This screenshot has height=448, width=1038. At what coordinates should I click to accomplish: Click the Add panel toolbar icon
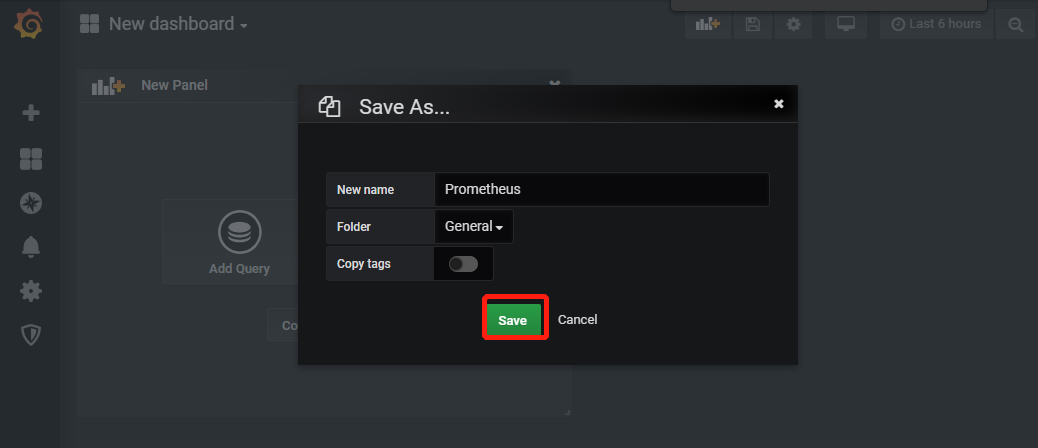(x=708, y=24)
